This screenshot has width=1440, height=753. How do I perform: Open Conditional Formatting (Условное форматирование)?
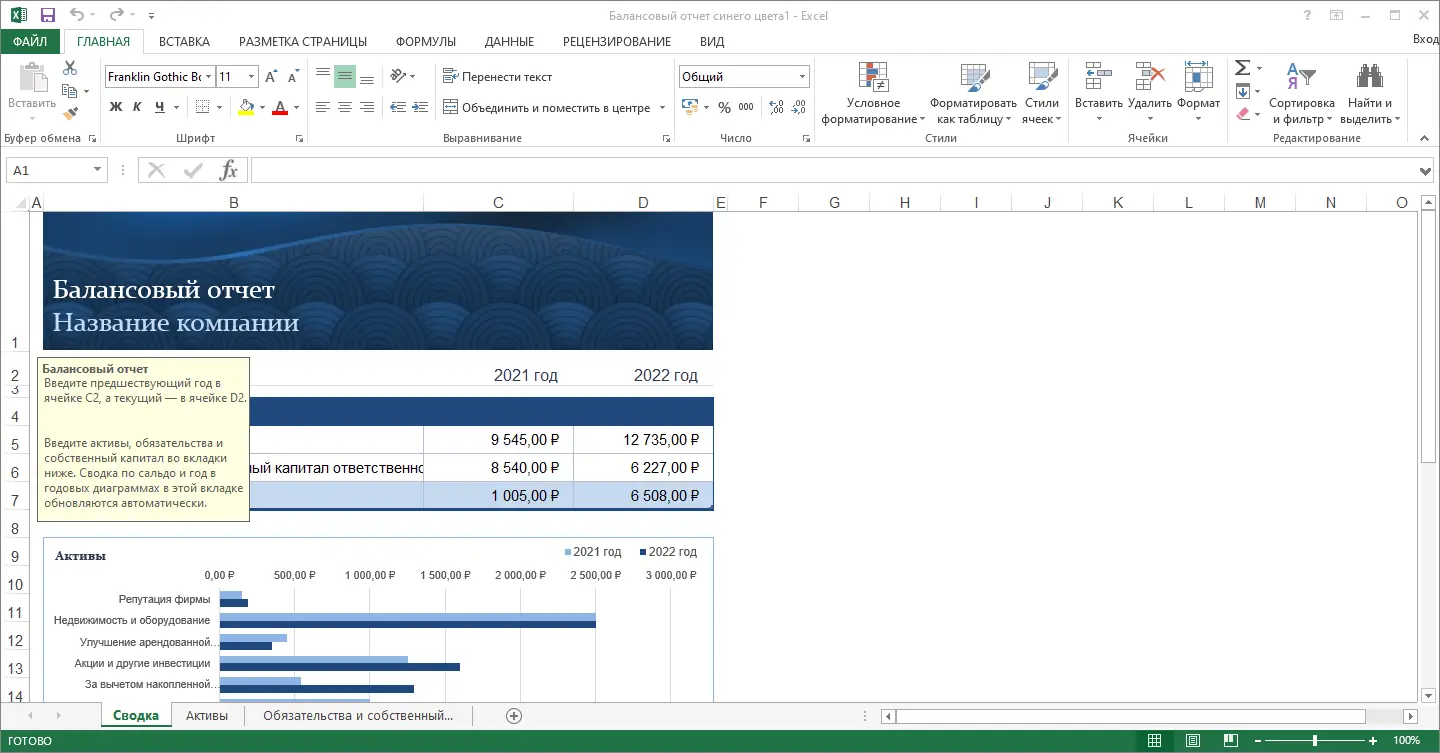873,95
